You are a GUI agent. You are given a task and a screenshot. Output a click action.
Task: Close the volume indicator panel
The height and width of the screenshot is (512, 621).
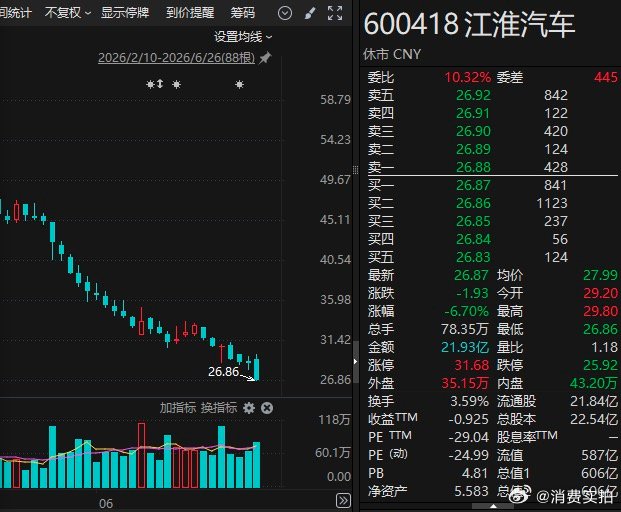(267, 408)
